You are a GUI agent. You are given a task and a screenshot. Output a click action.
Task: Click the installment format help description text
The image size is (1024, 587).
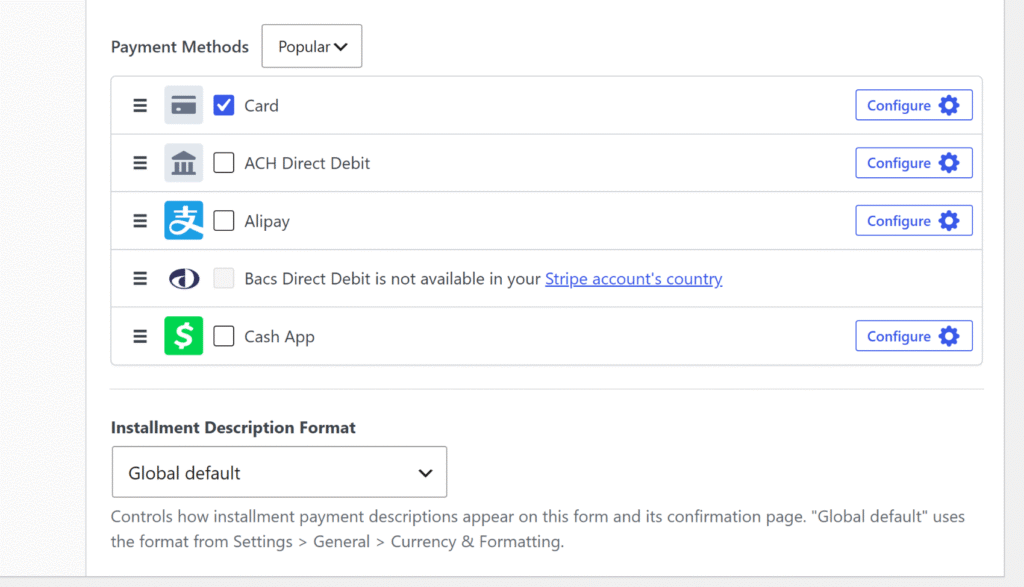pyautogui.click(x=537, y=529)
